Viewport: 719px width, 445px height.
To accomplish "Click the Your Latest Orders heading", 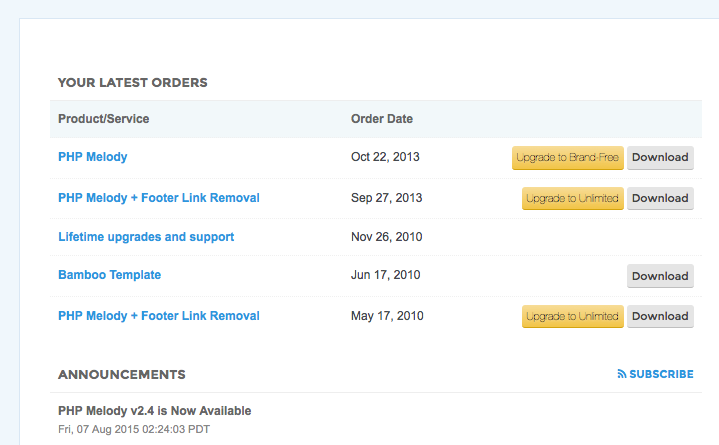I will tap(133, 82).
